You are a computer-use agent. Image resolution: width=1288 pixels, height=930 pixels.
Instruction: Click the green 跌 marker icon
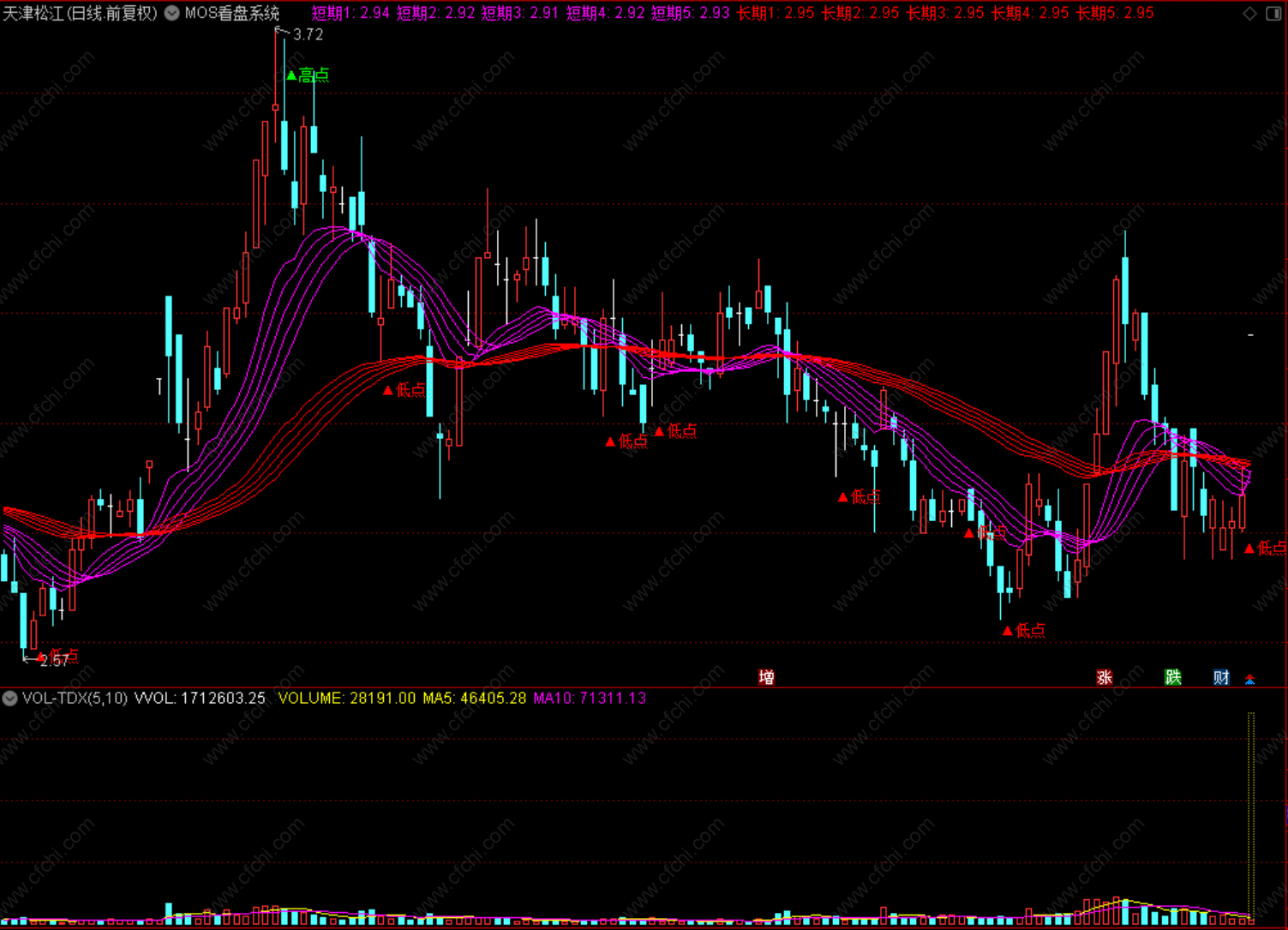(x=1173, y=677)
